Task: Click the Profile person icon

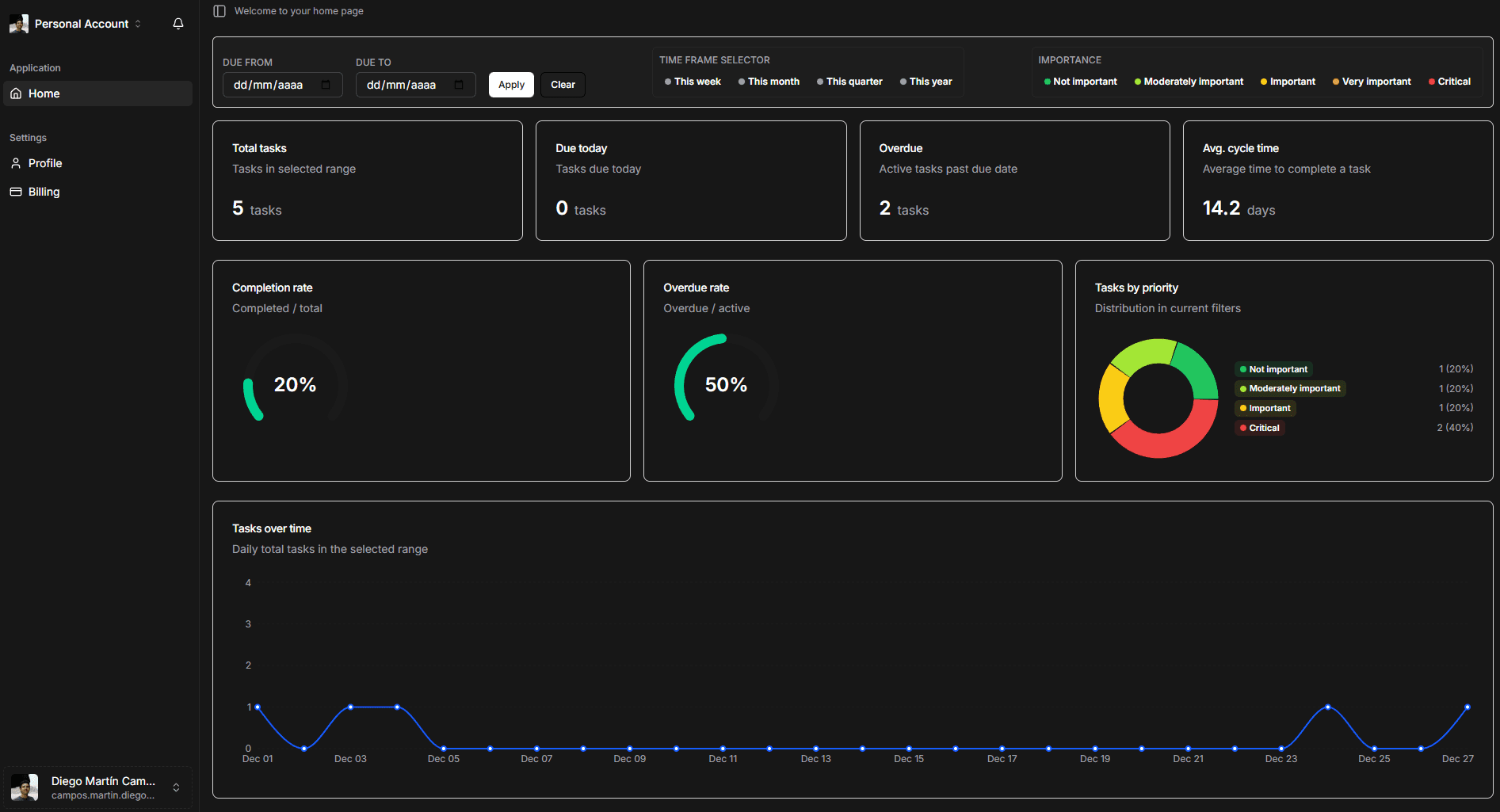Action: [x=16, y=163]
